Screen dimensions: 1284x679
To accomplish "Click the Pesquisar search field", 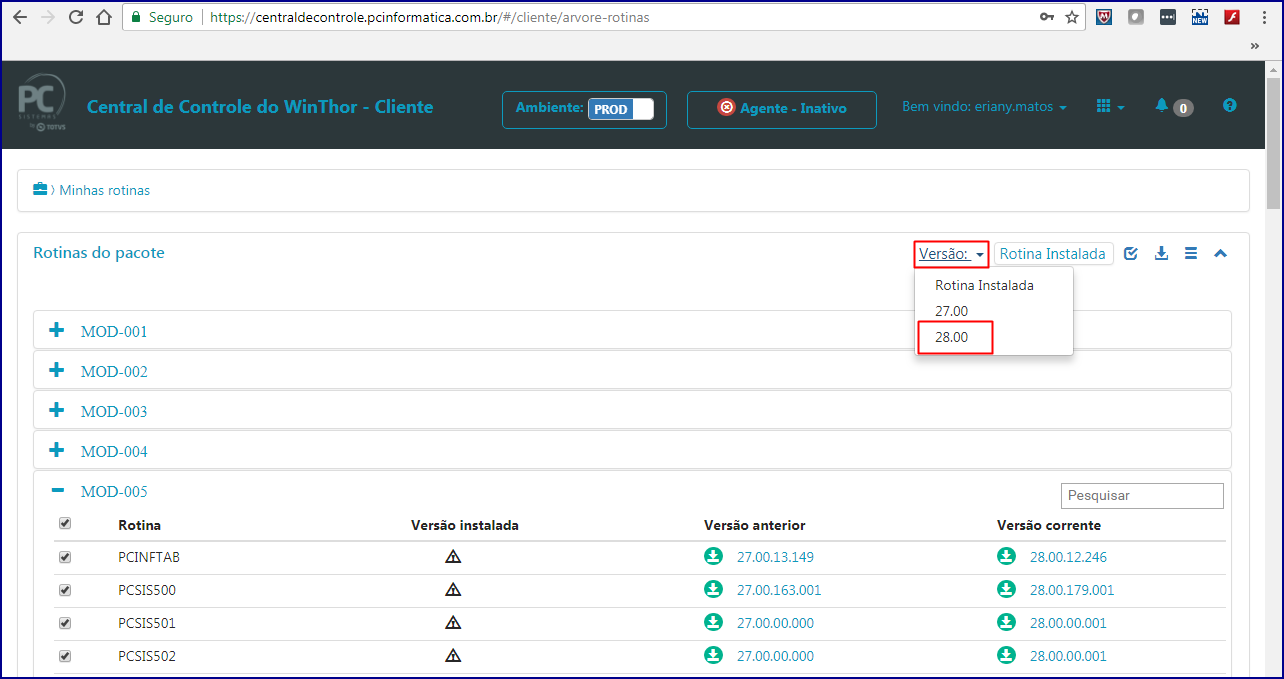I will tap(1142, 495).
